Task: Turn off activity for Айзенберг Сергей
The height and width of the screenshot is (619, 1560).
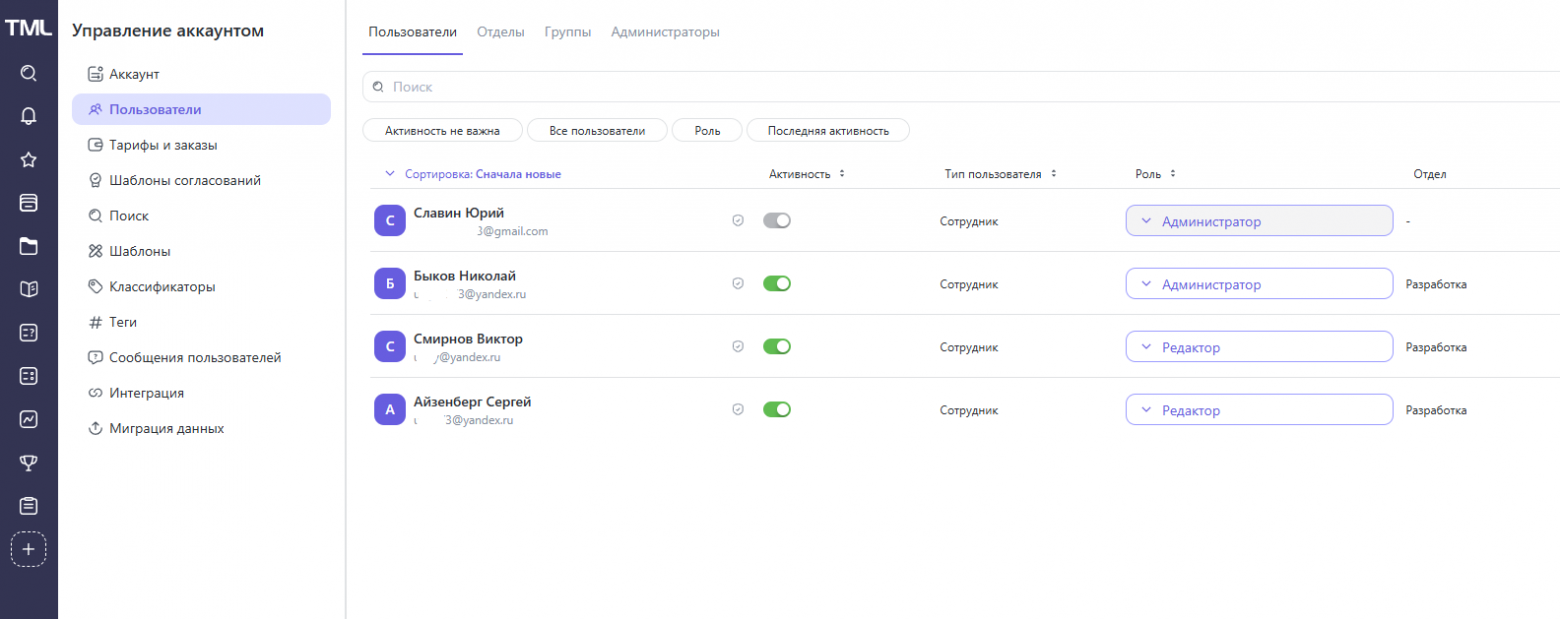Action: pos(778,409)
